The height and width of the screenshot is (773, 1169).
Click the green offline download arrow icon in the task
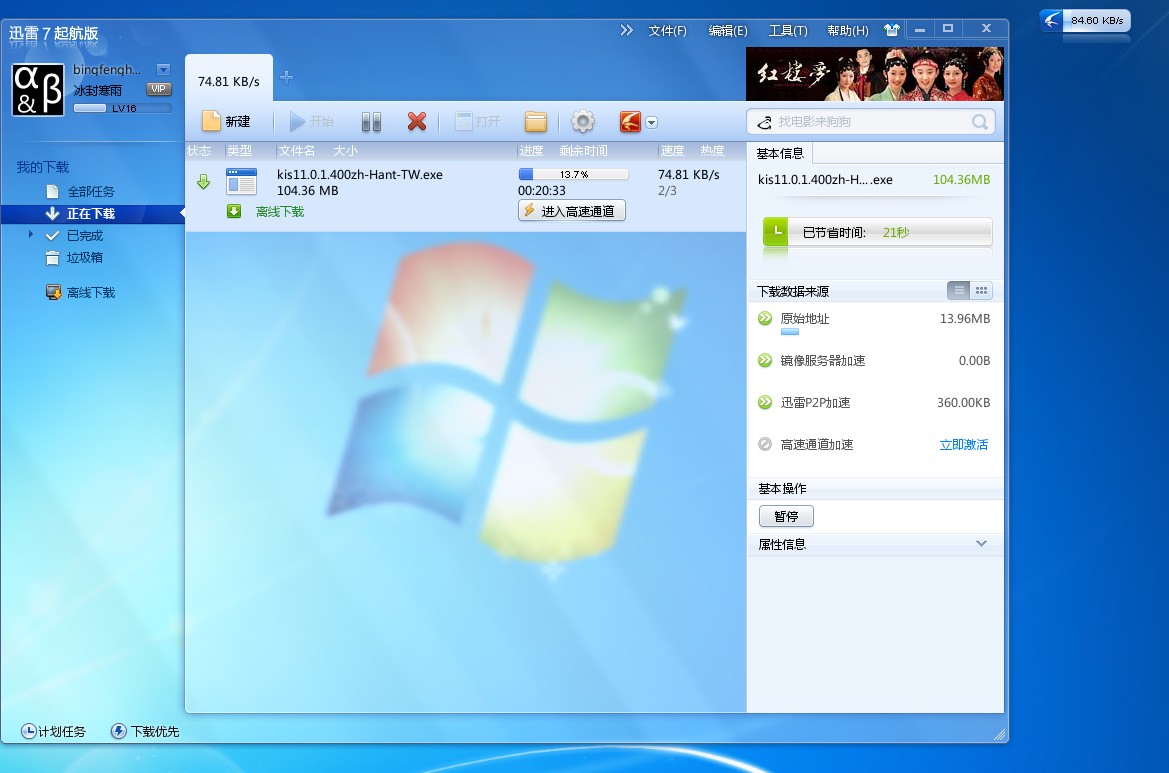(234, 211)
